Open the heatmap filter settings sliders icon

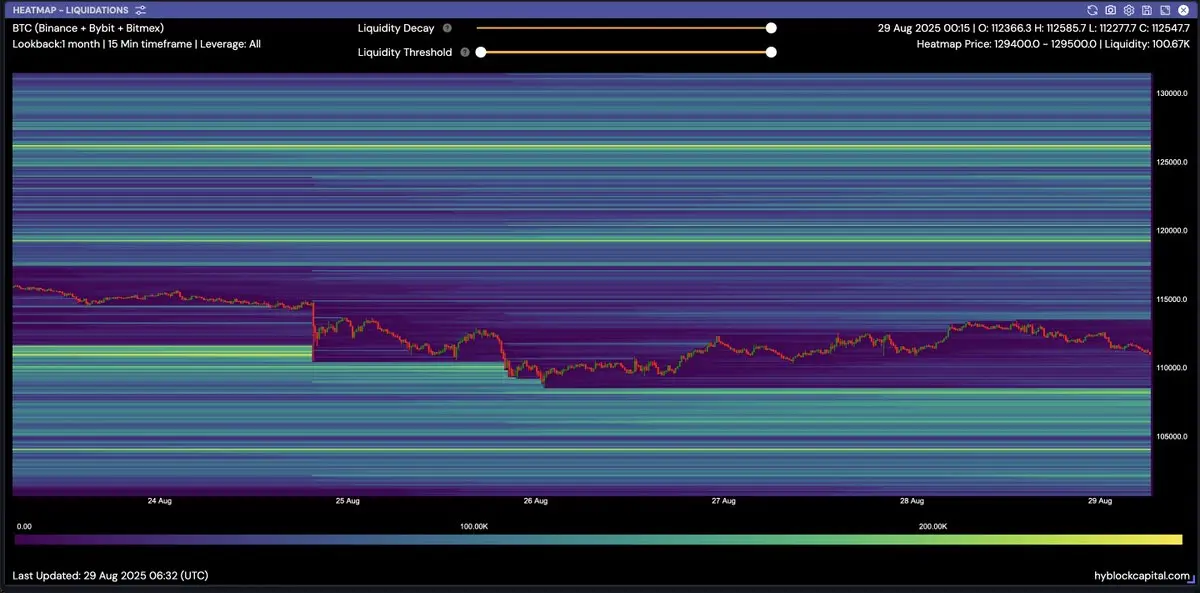pyautogui.click(x=141, y=9)
